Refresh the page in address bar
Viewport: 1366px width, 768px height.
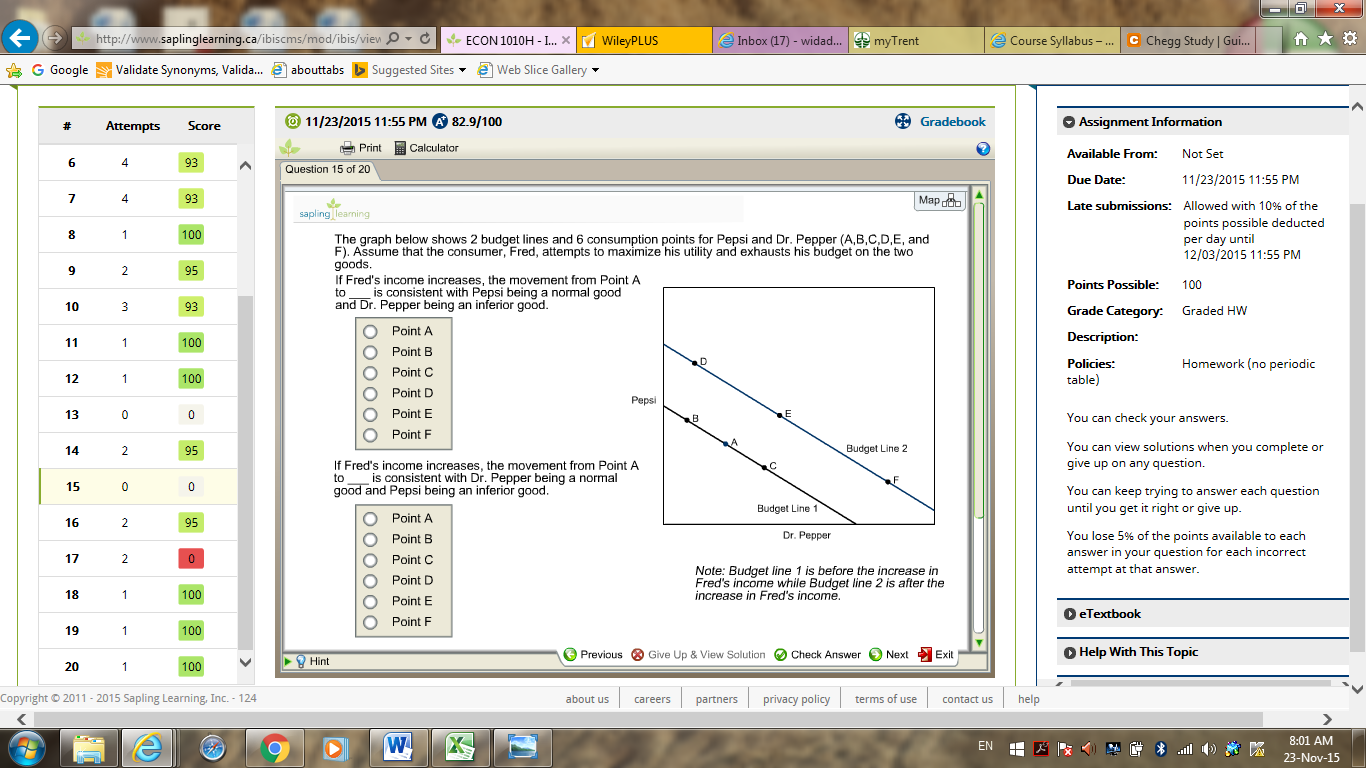coord(426,39)
